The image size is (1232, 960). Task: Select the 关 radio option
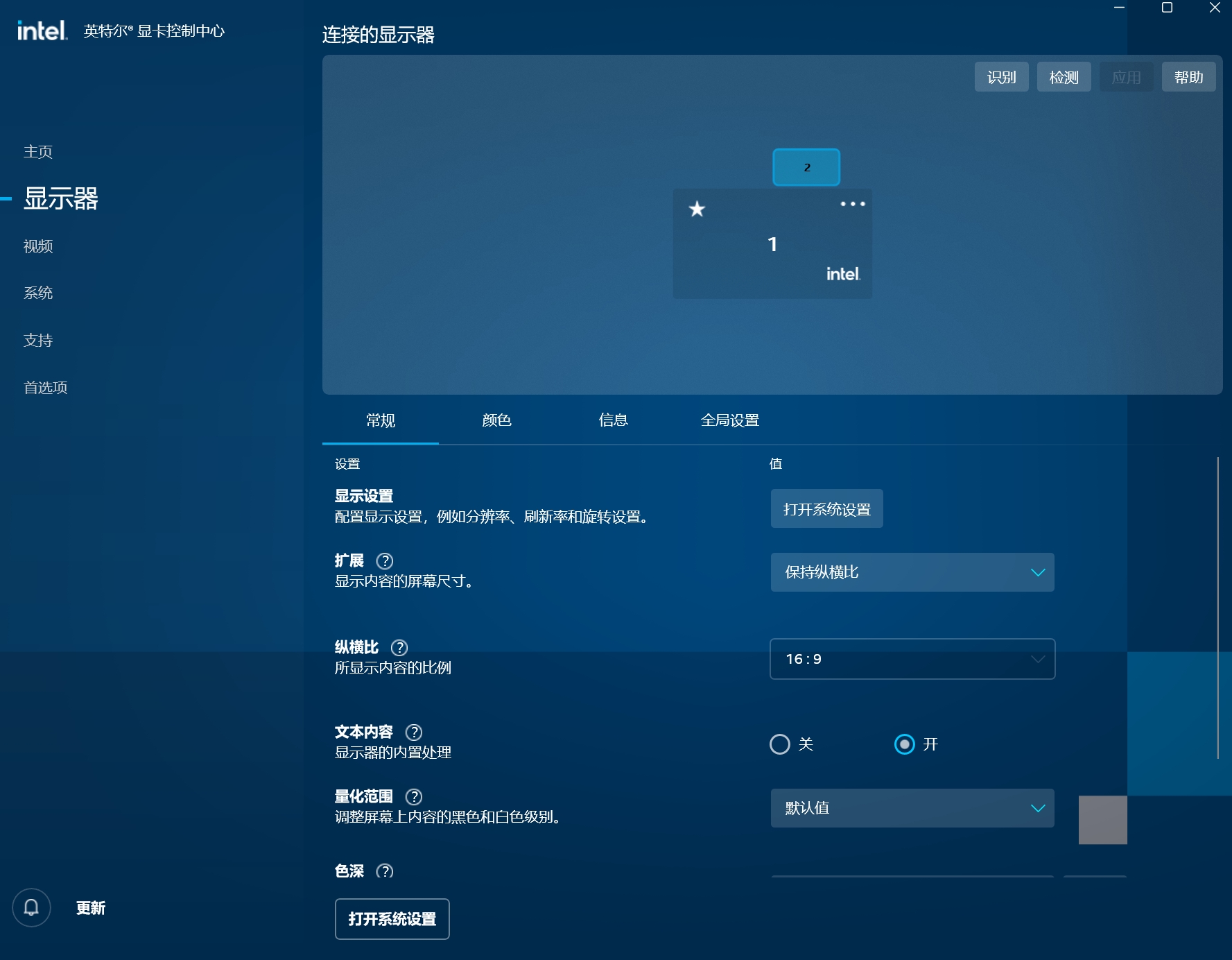click(x=780, y=744)
